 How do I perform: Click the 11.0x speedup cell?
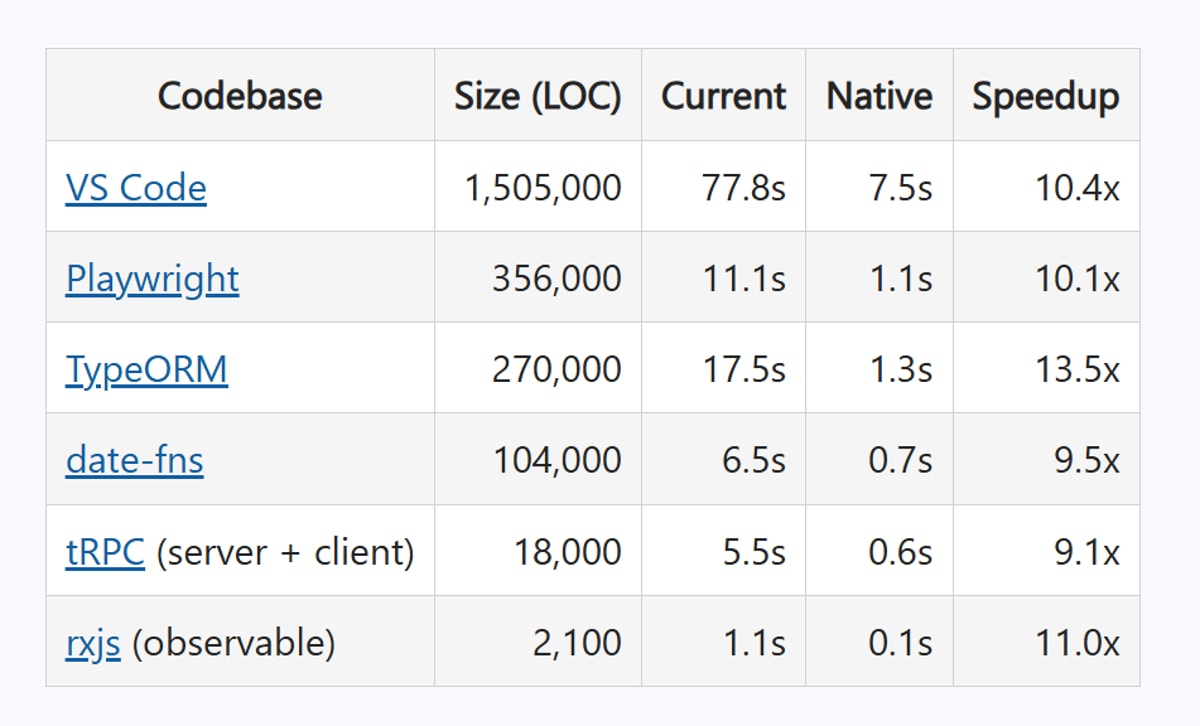(x=1077, y=642)
